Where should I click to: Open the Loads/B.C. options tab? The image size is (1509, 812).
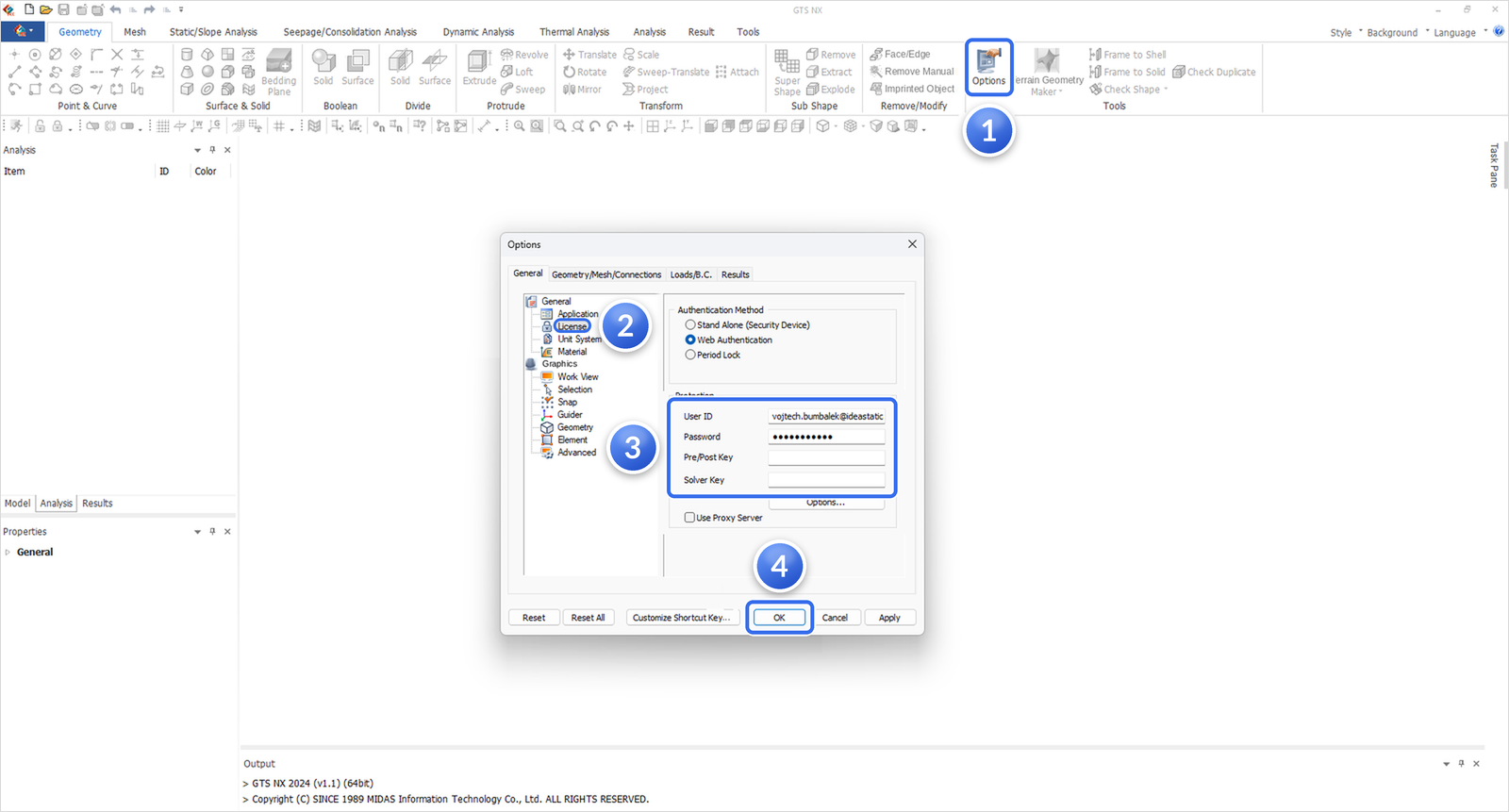click(x=690, y=274)
